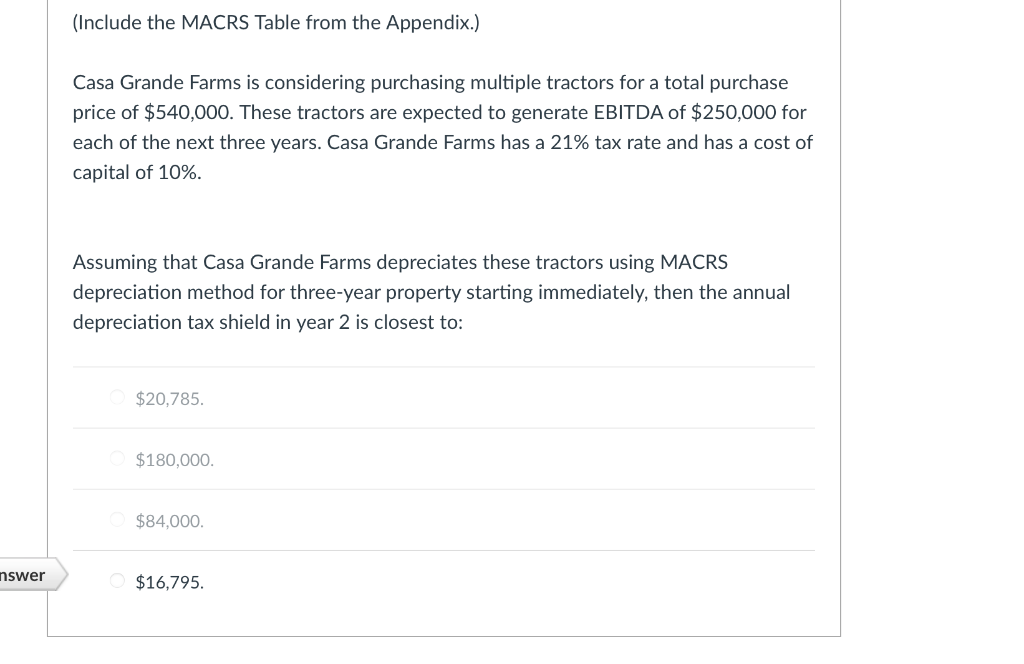
Task: Click the Answer flag on the left edge
Action: tap(25, 575)
